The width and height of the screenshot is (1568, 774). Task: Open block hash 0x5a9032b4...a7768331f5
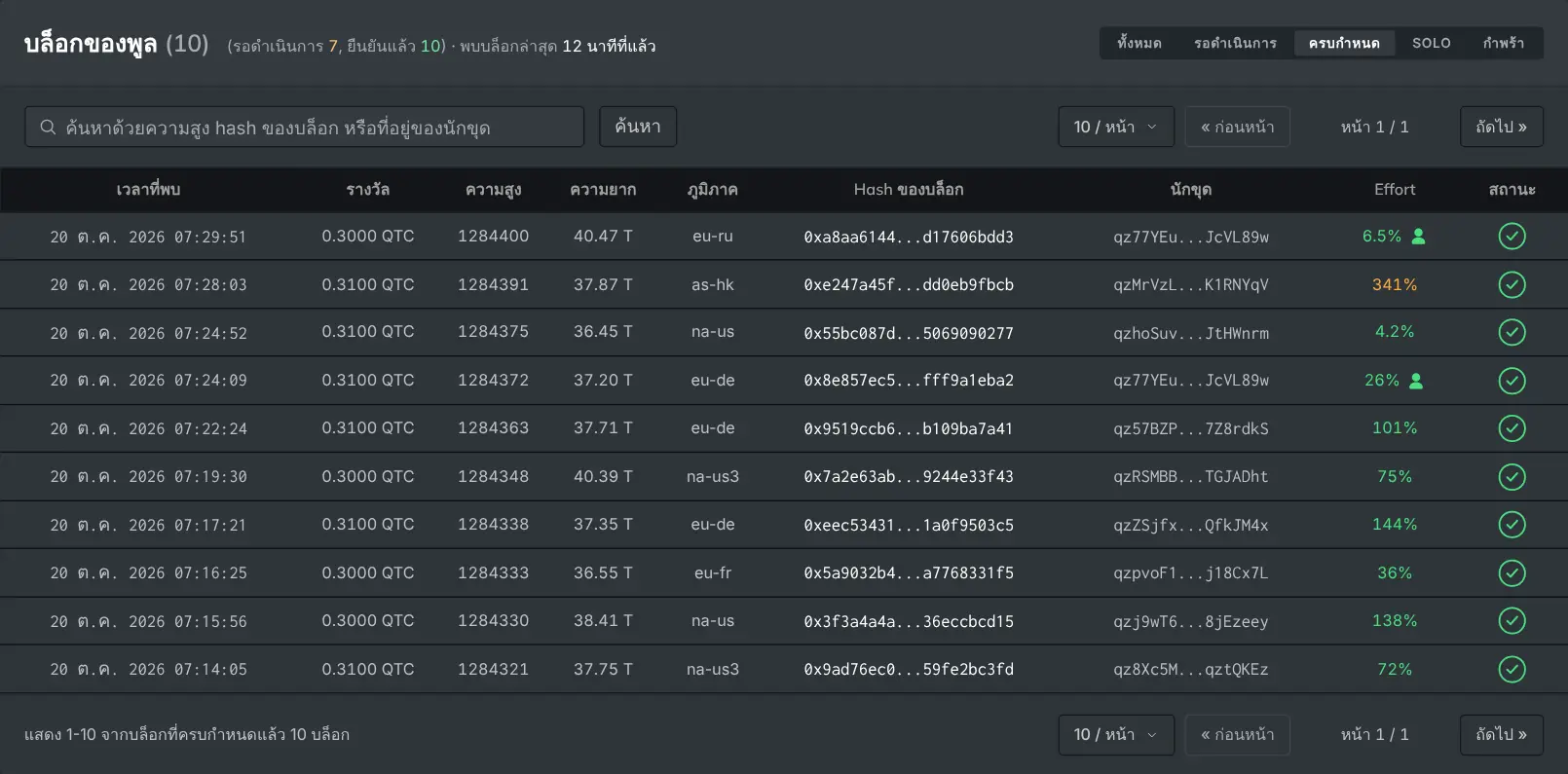(x=909, y=573)
